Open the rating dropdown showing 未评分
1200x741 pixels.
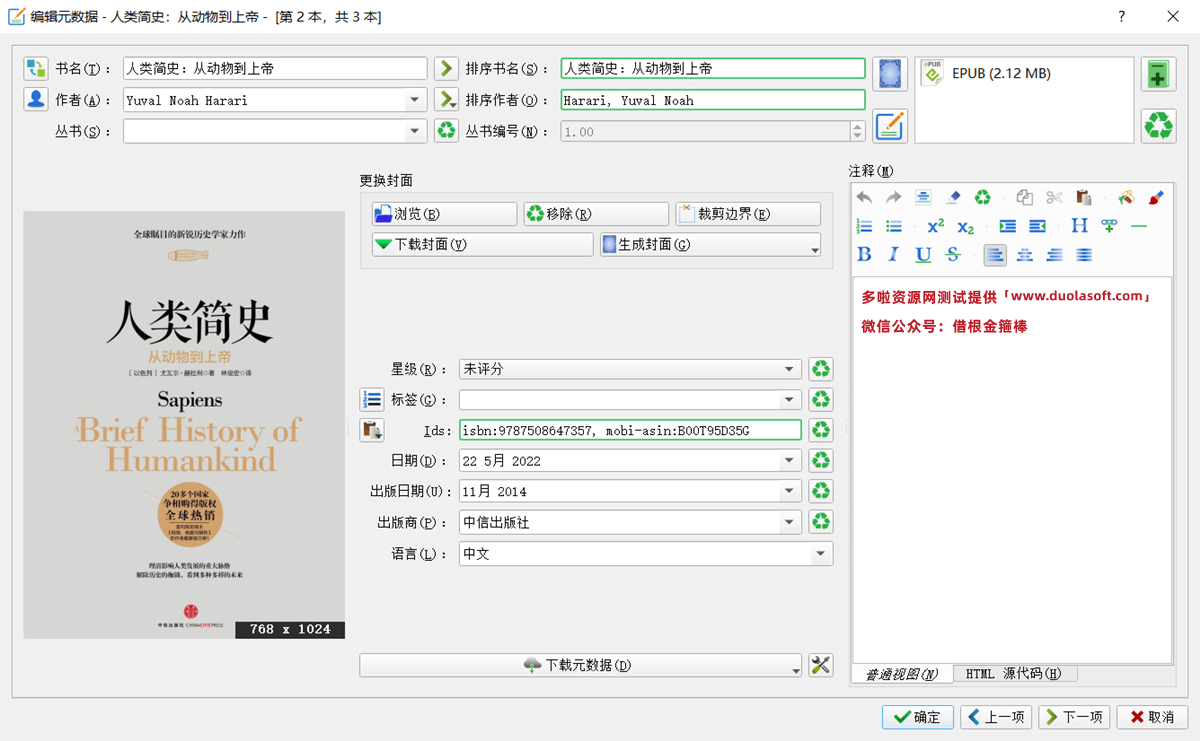(630, 369)
